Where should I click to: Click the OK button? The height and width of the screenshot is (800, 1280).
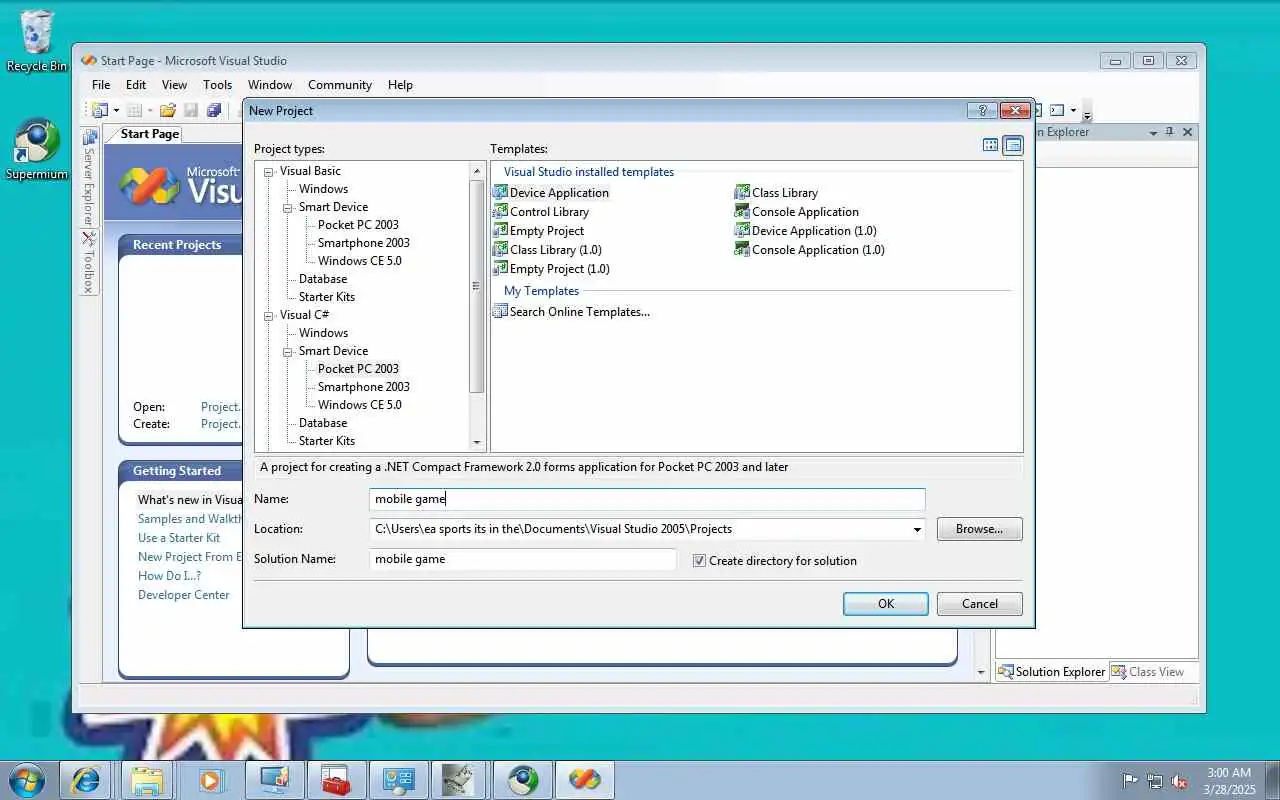click(x=886, y=604)
